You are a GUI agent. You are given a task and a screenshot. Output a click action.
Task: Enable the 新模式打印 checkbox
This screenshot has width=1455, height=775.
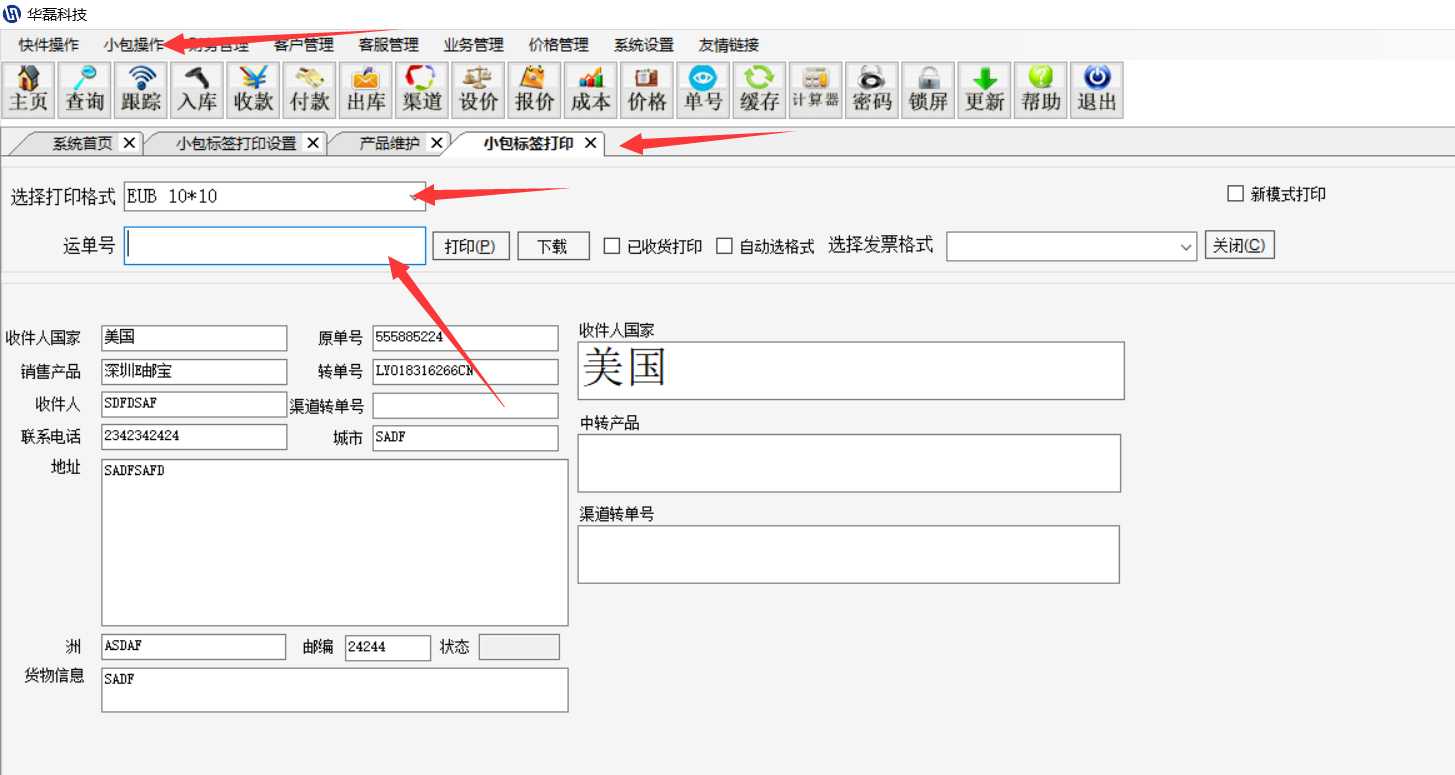[1235, 194]
